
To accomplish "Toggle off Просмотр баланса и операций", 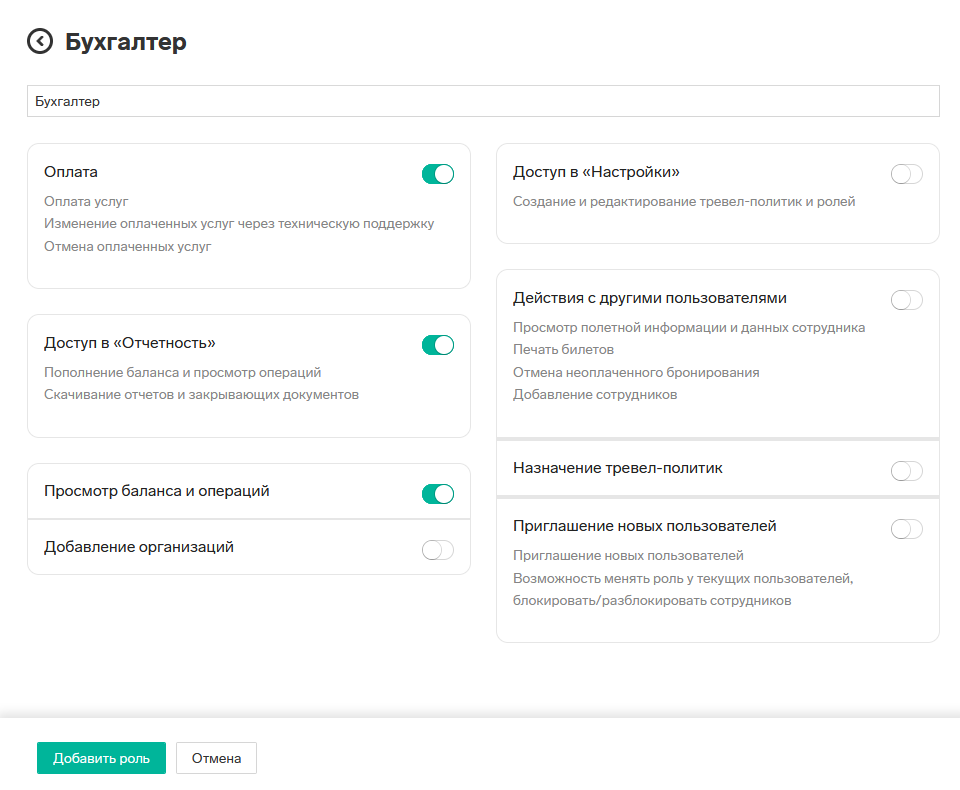I will pos(438,494).
